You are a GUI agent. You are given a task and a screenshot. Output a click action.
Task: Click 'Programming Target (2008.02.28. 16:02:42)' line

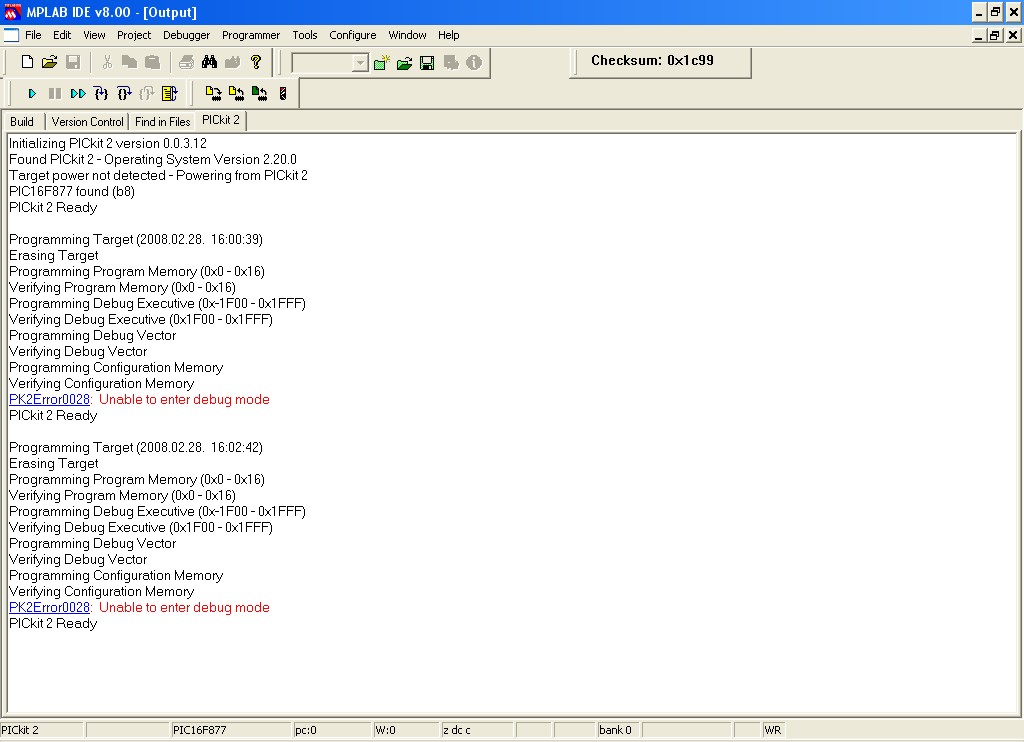[136, 447]
